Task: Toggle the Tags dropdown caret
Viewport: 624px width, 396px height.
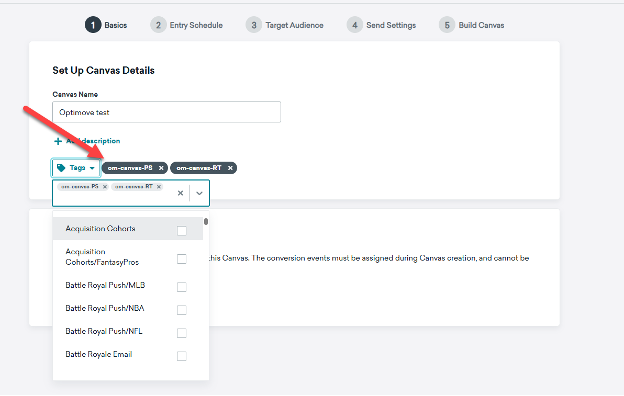Action: tap(92, 168)
